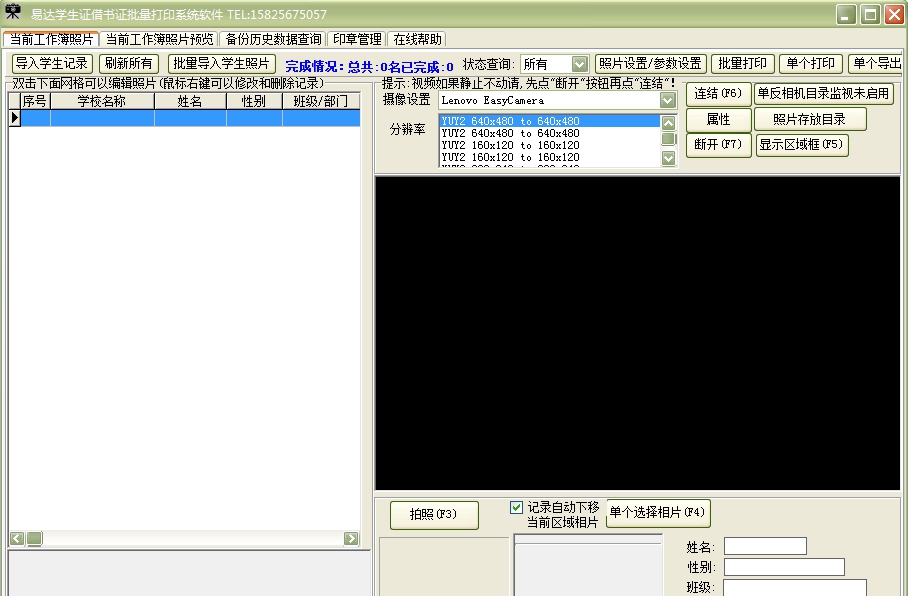Image resolution: width=908 pixels, height=596 pixels.
Task: Click 显示区域框 (F5) button
Action: click(802, 145)
